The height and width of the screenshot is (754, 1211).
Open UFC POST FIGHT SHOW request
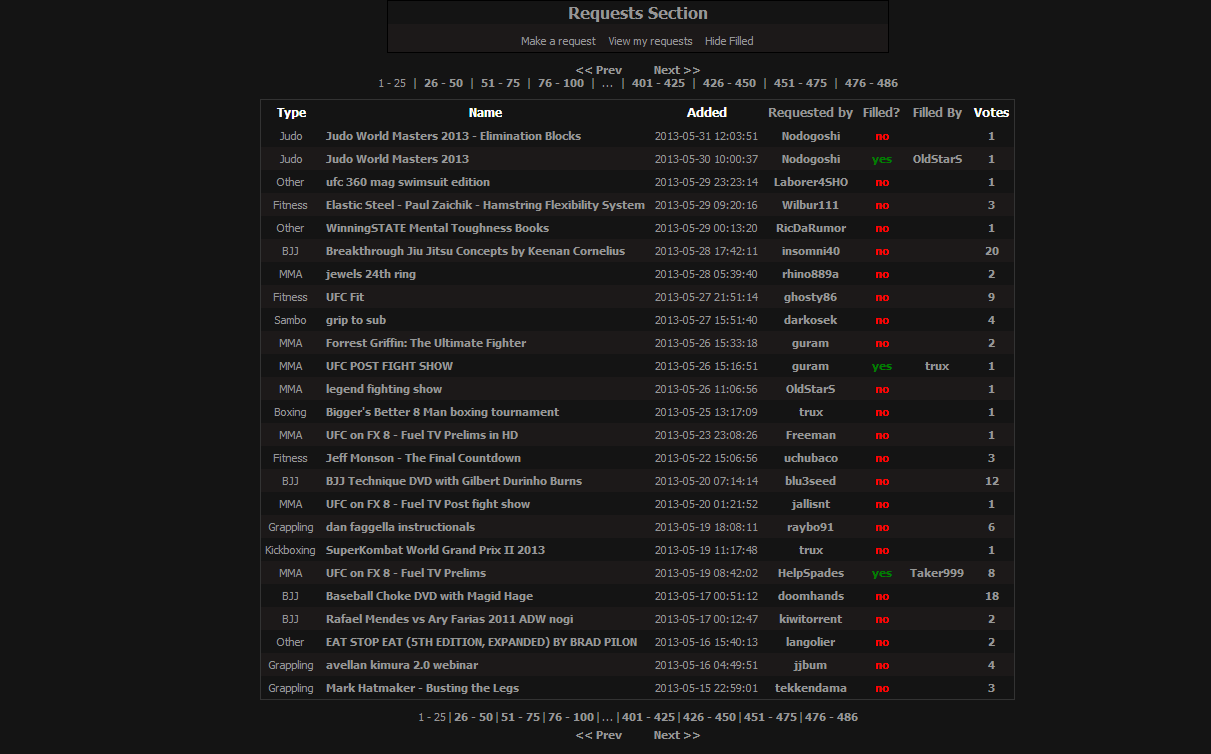click(389, 366)
